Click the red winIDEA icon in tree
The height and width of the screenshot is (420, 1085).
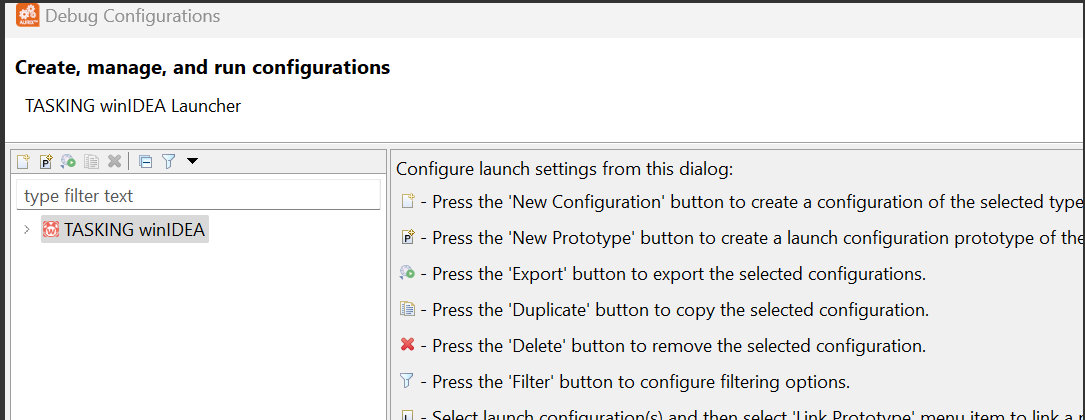coord(51,231)
